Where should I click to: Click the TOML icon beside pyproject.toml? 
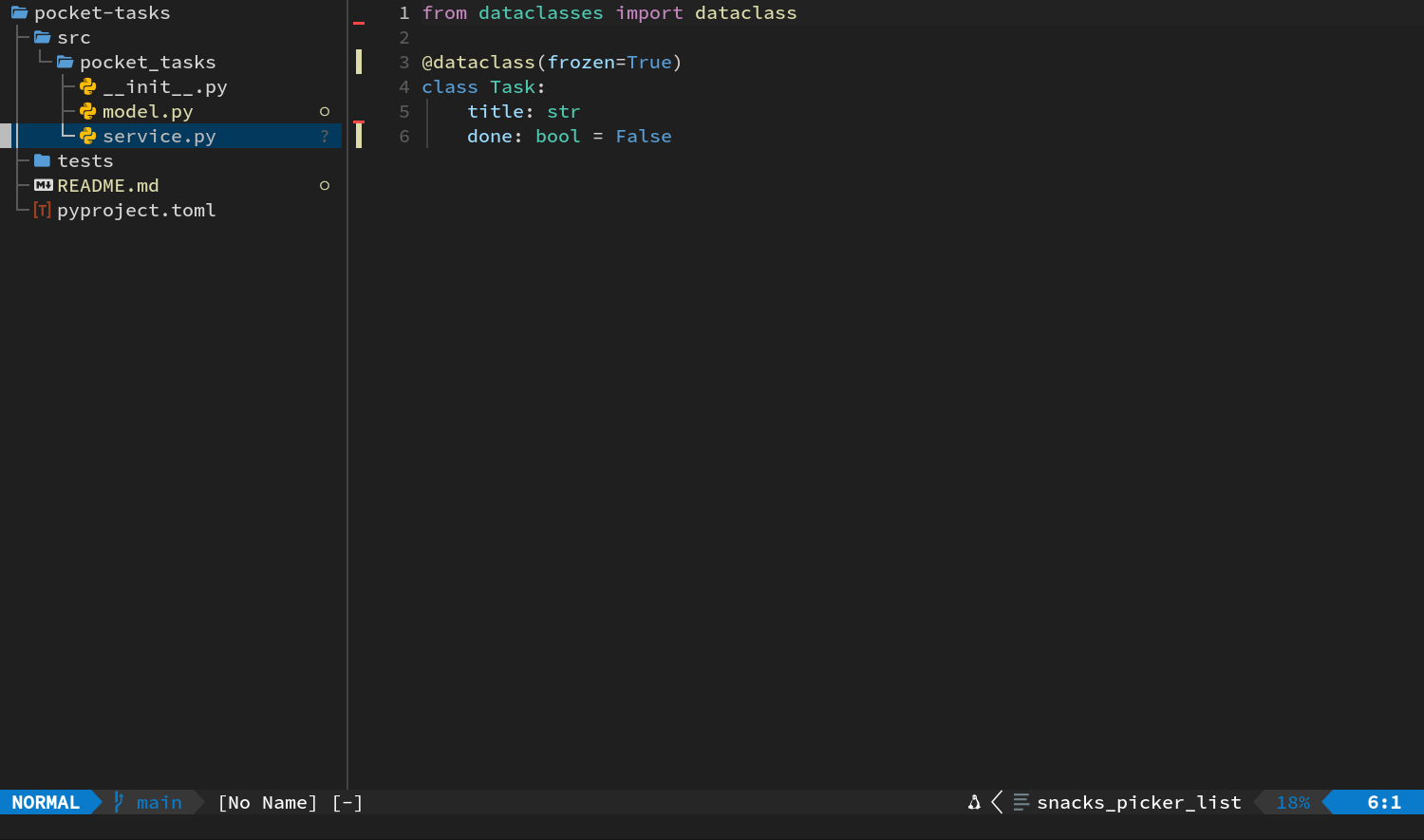pos(42,211)
